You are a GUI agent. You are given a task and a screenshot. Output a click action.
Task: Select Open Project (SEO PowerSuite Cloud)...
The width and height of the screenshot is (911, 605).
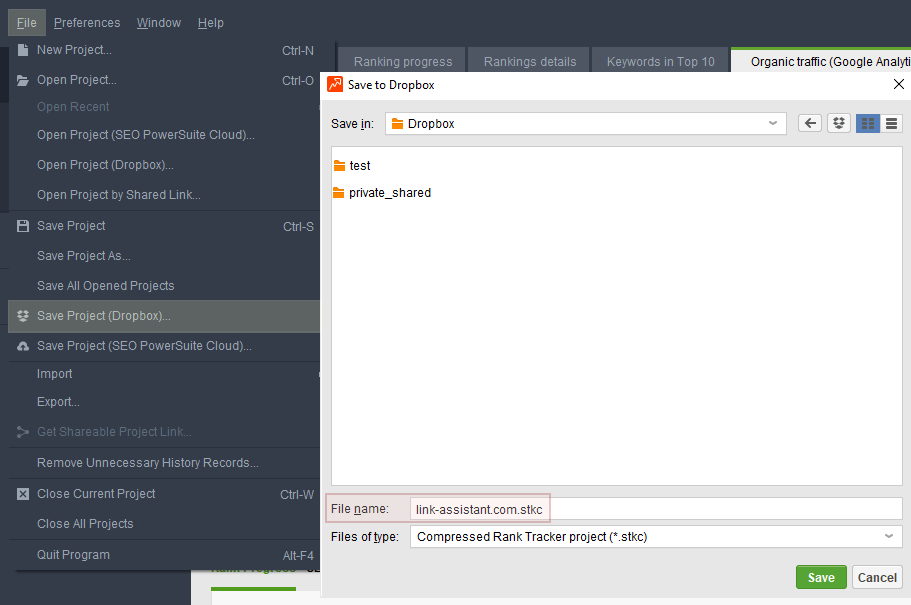(164, 135)
